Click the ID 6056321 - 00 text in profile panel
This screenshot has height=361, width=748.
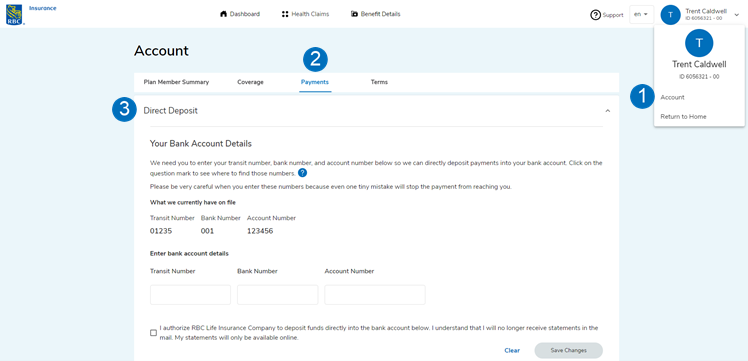click(x=699, y=77)
